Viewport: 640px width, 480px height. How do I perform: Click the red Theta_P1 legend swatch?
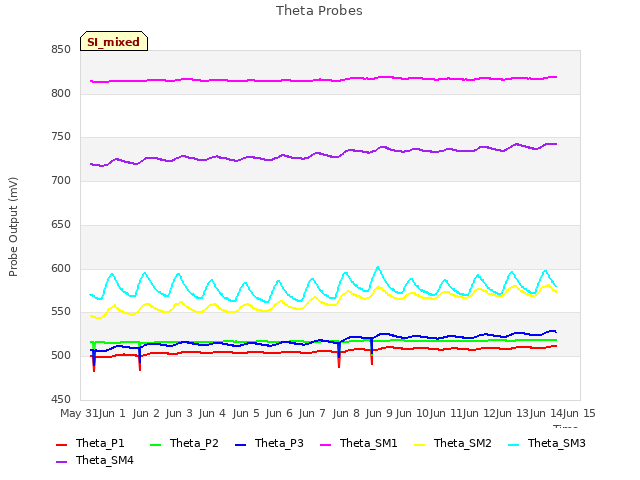[x=61, y=444]
